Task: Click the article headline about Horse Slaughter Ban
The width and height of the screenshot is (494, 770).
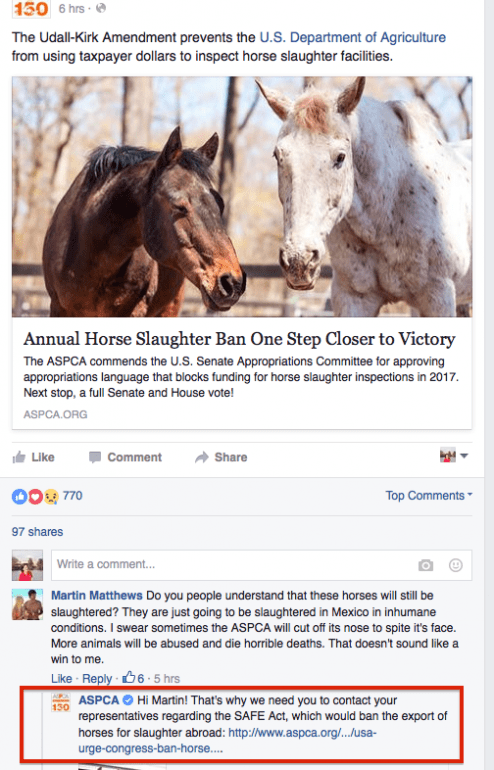Action: pos(239,339)
